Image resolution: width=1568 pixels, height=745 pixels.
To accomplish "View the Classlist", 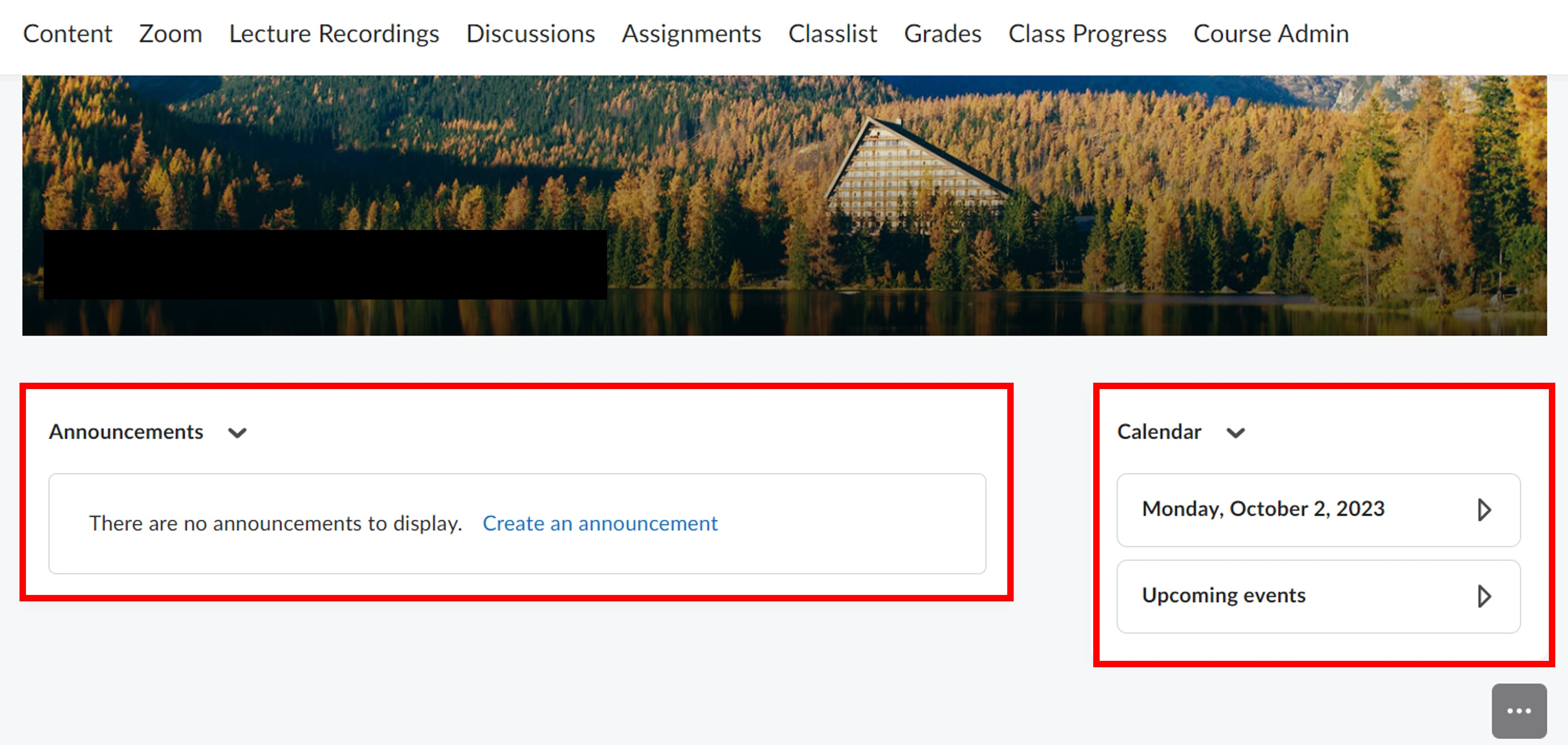I will pos(832,34).
